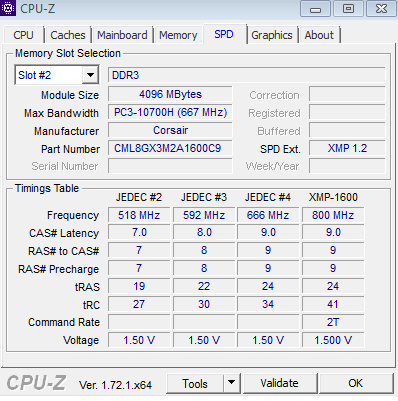Click the JEDEC #2 column header
This screenshot has height=401, width=398.
click(x=139, y=197)
